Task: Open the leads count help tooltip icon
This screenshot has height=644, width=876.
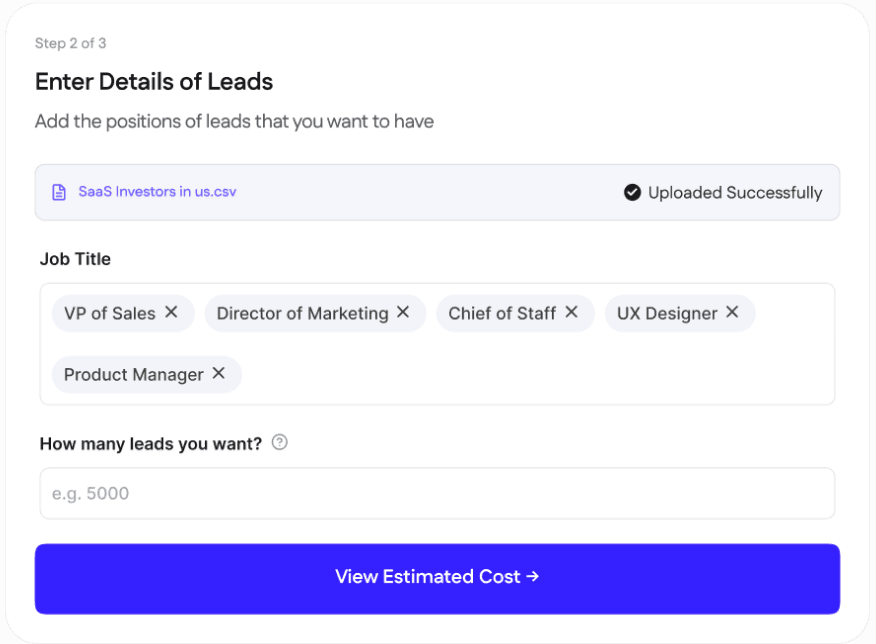Action: pyautogui.click(x=280, y=442)
